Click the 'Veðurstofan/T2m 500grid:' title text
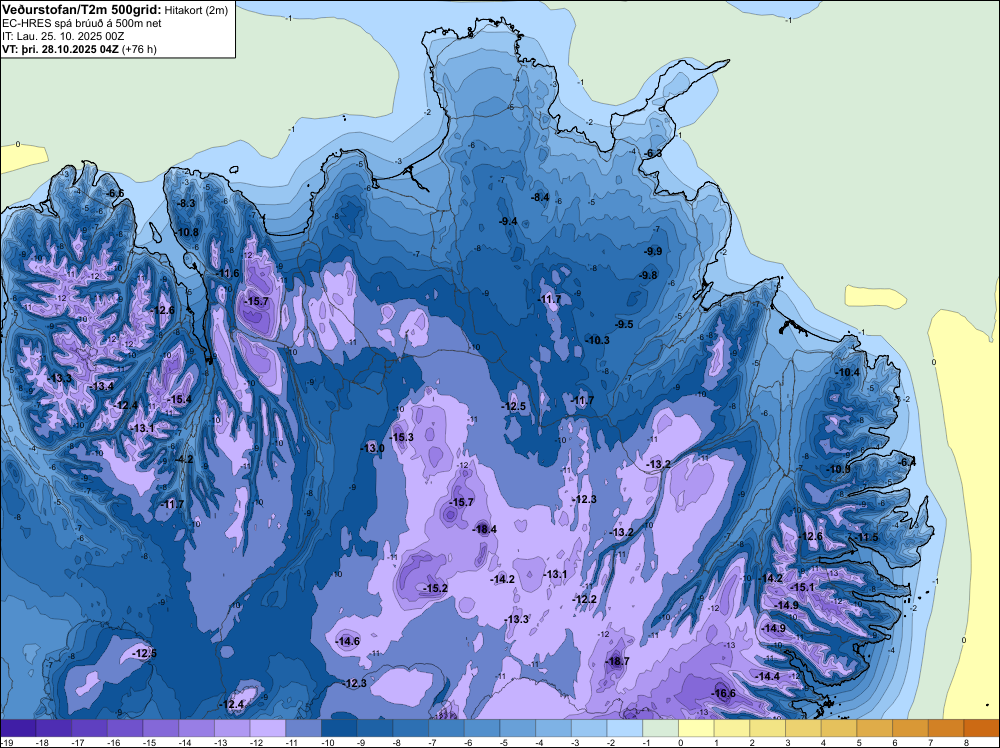Screen dimensions: 1000x748 point(81,10)
